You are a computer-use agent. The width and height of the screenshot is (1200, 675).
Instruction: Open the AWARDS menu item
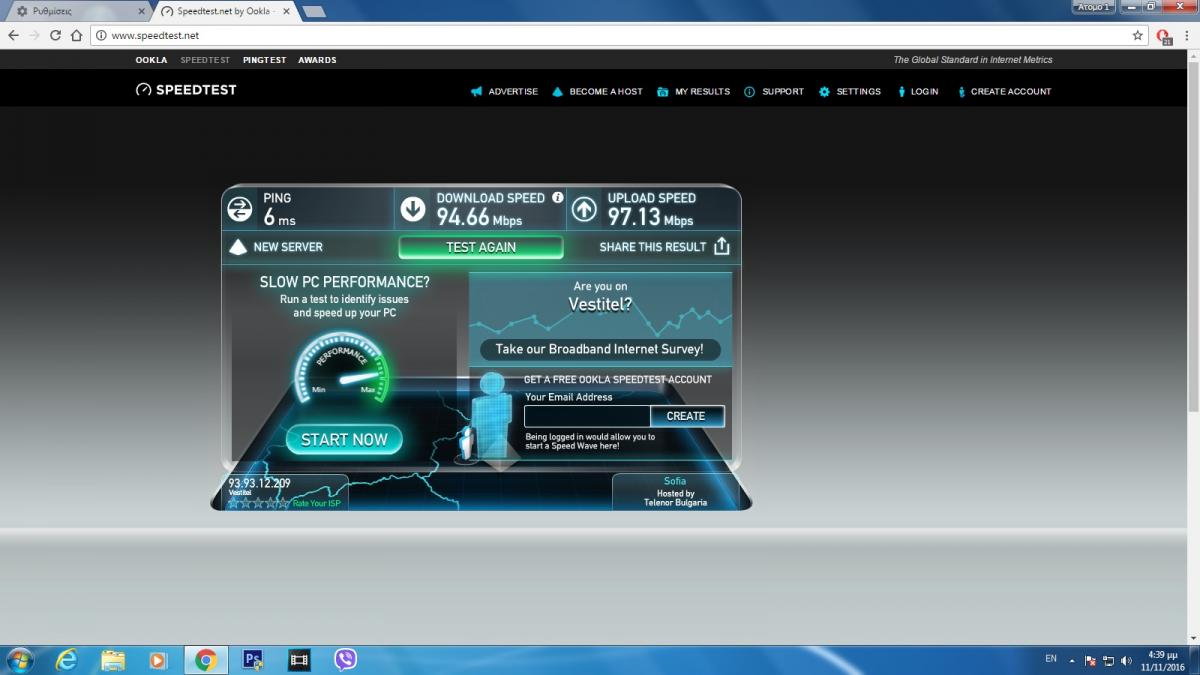pyautogui.click(x=317, y=60)
